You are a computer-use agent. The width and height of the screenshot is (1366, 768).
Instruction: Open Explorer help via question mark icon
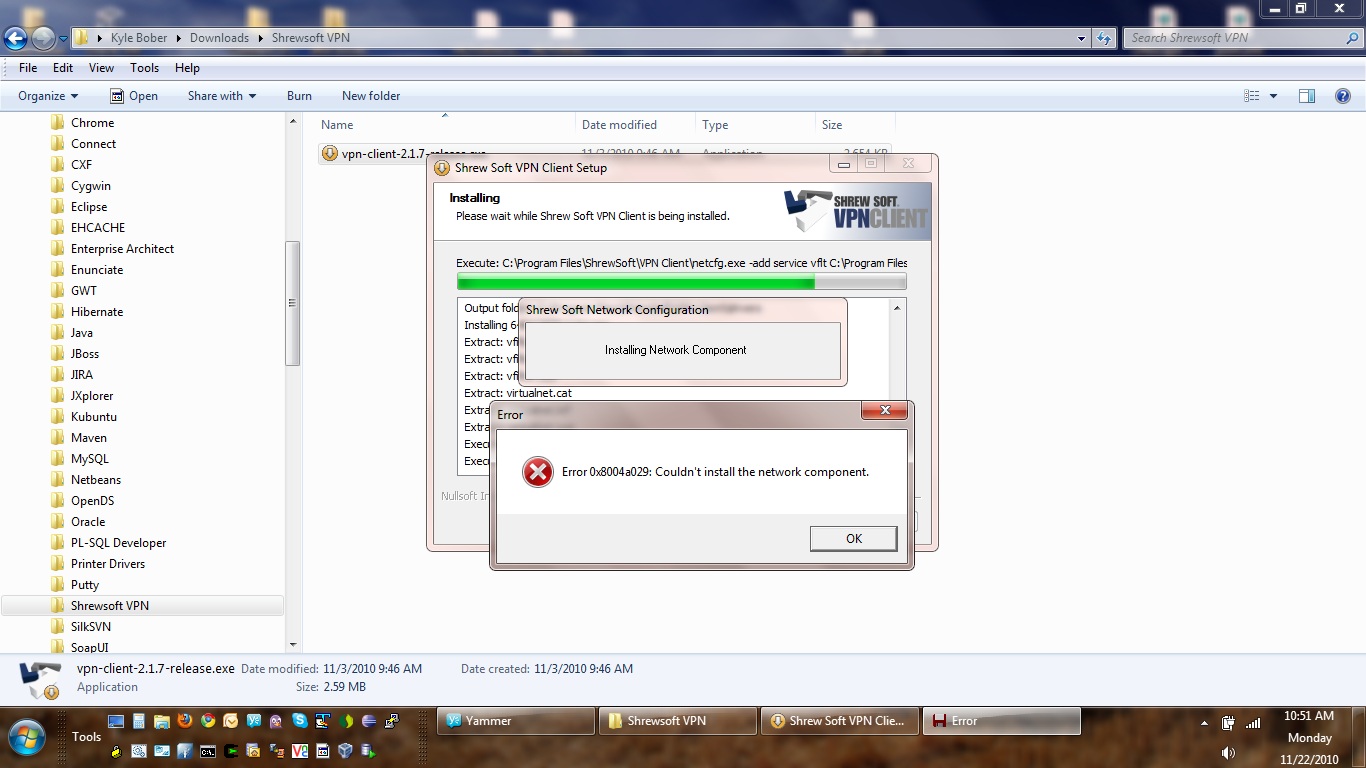(x=1342, y=96)
